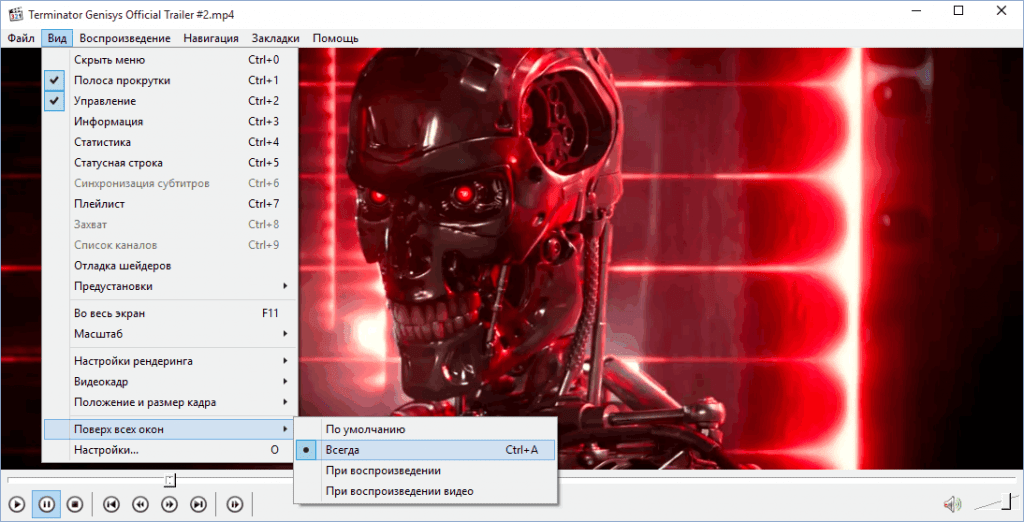Mute audio via the speaker icon
This screenshot has height=522, width=1024.
(952, 504)
